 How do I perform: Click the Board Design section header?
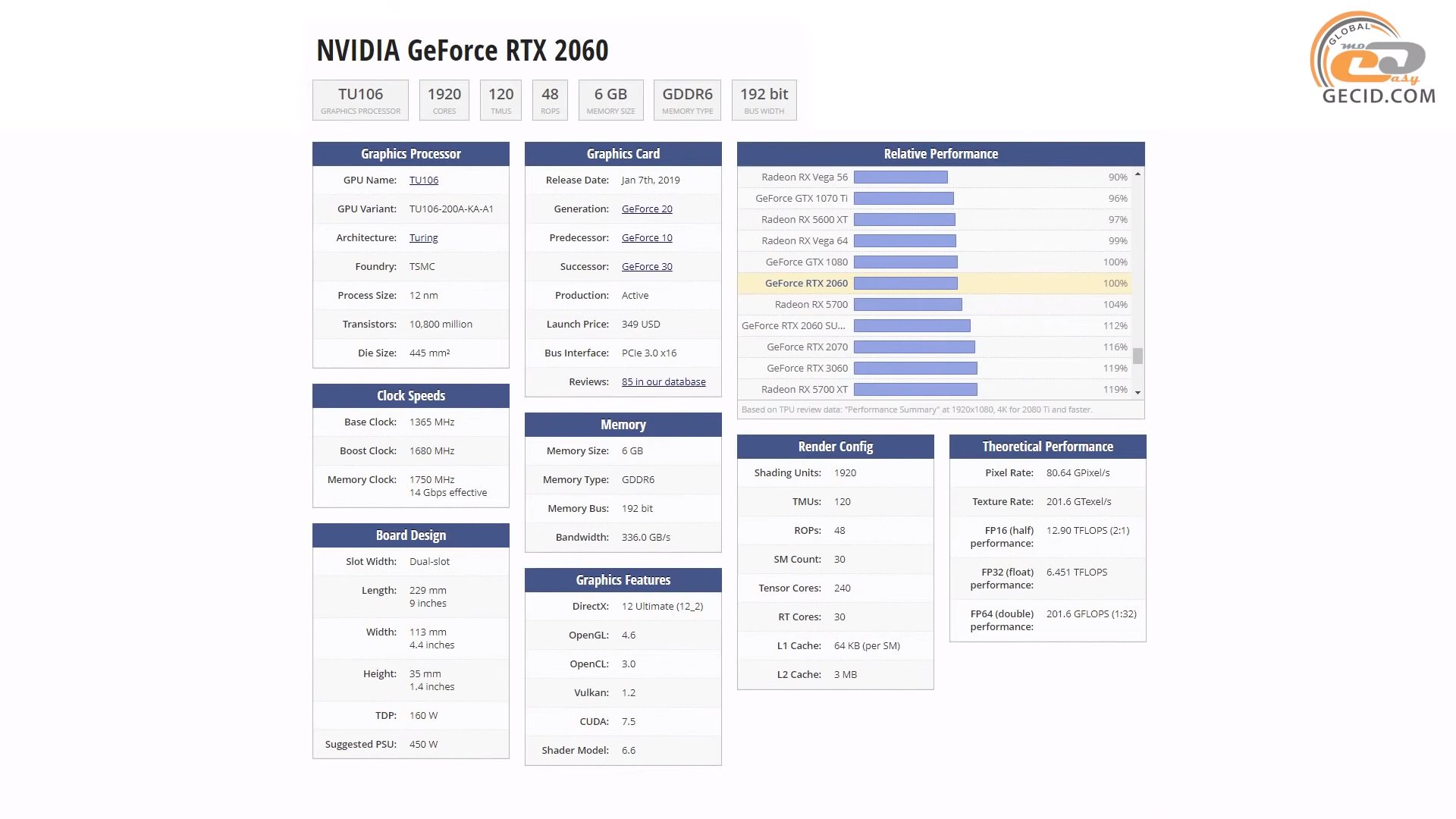[x=411, y=535]
